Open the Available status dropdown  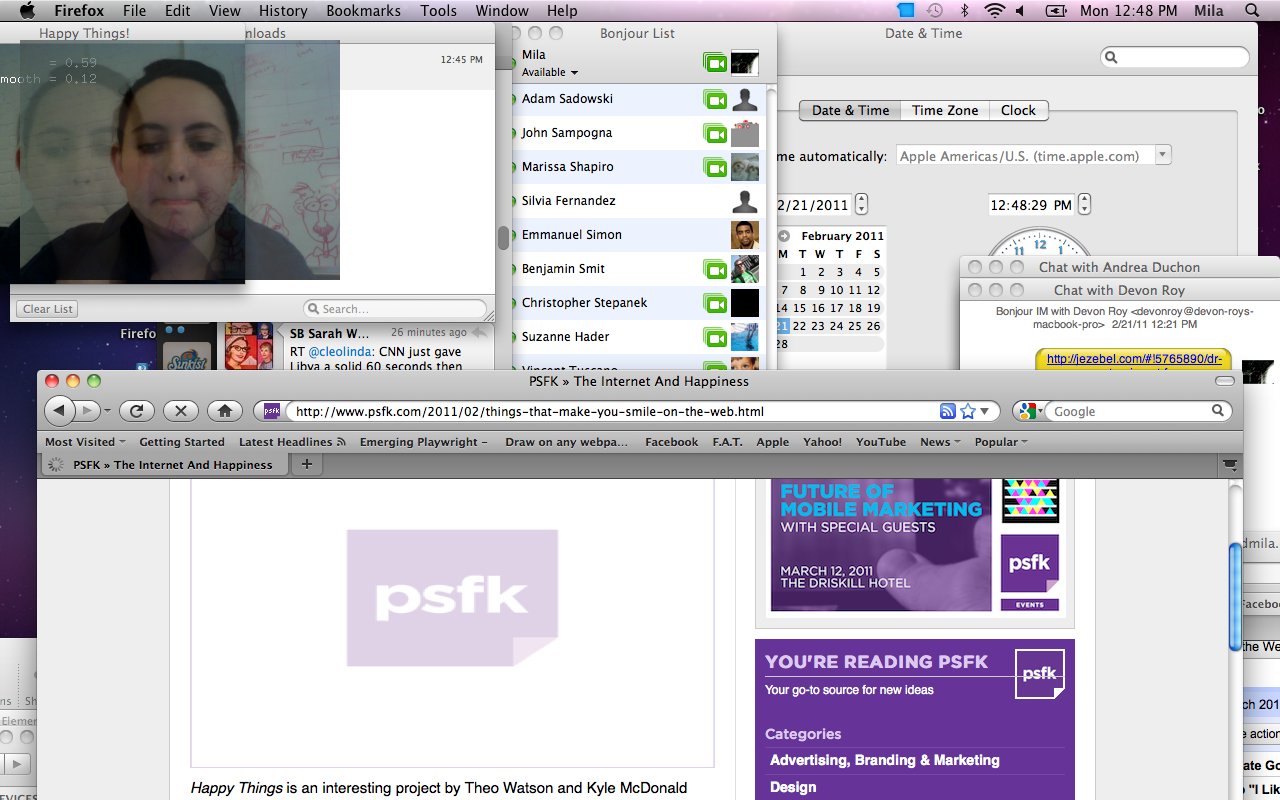[550, 72]
